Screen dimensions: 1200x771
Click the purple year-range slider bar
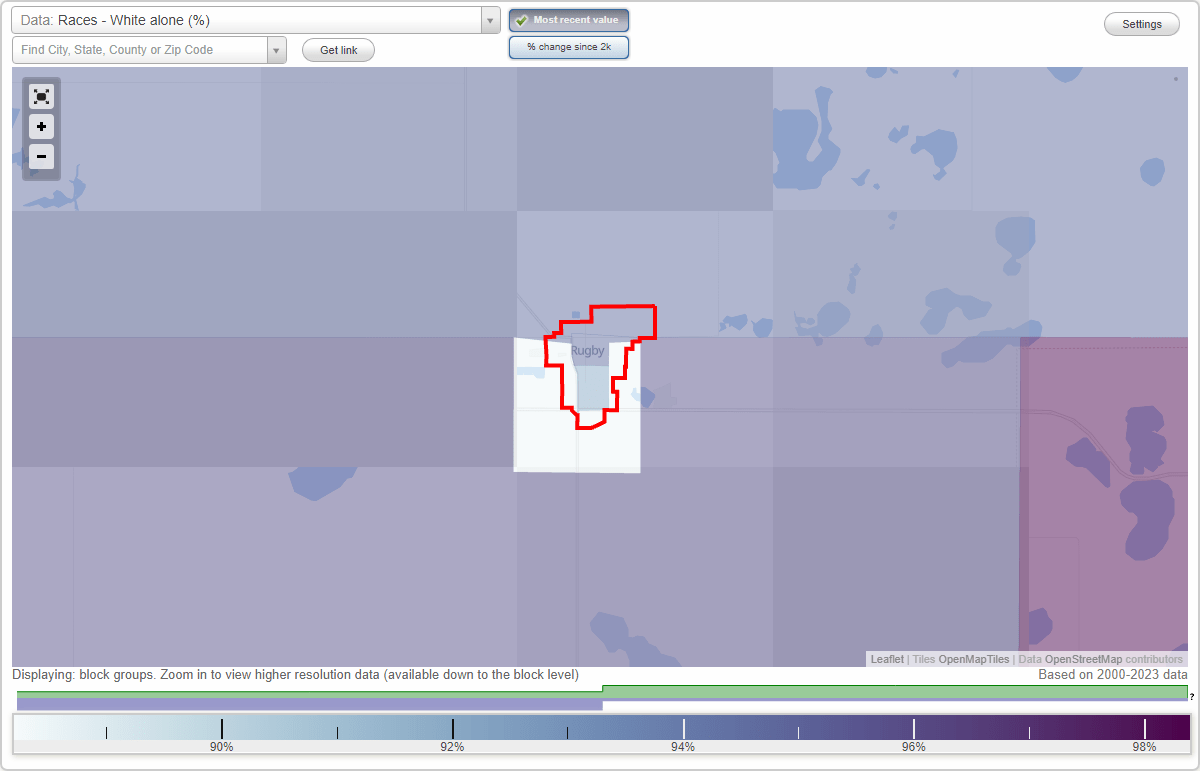(x=300, y=703)
